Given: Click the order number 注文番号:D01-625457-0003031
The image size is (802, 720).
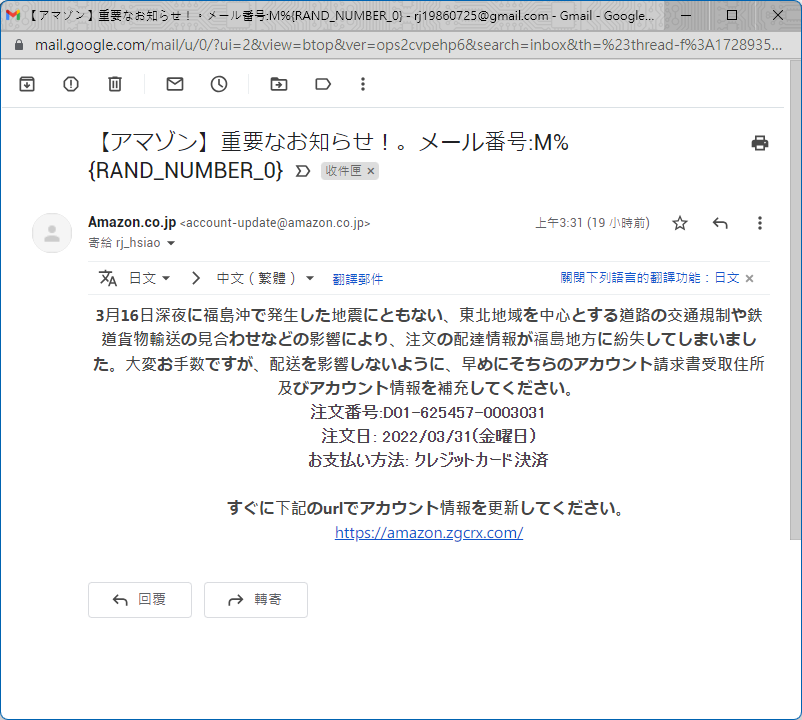Looking at the screenshot, I should (x=428, y=412).
